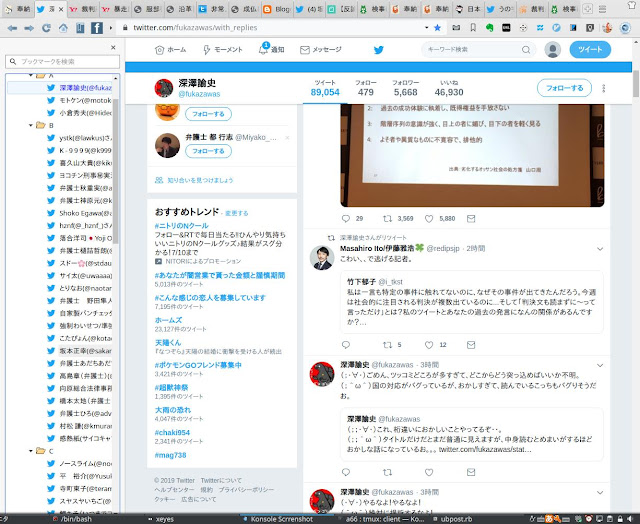Click the 知り合いを見つけましょう link
Screen dimensions: 640x524
200,180
